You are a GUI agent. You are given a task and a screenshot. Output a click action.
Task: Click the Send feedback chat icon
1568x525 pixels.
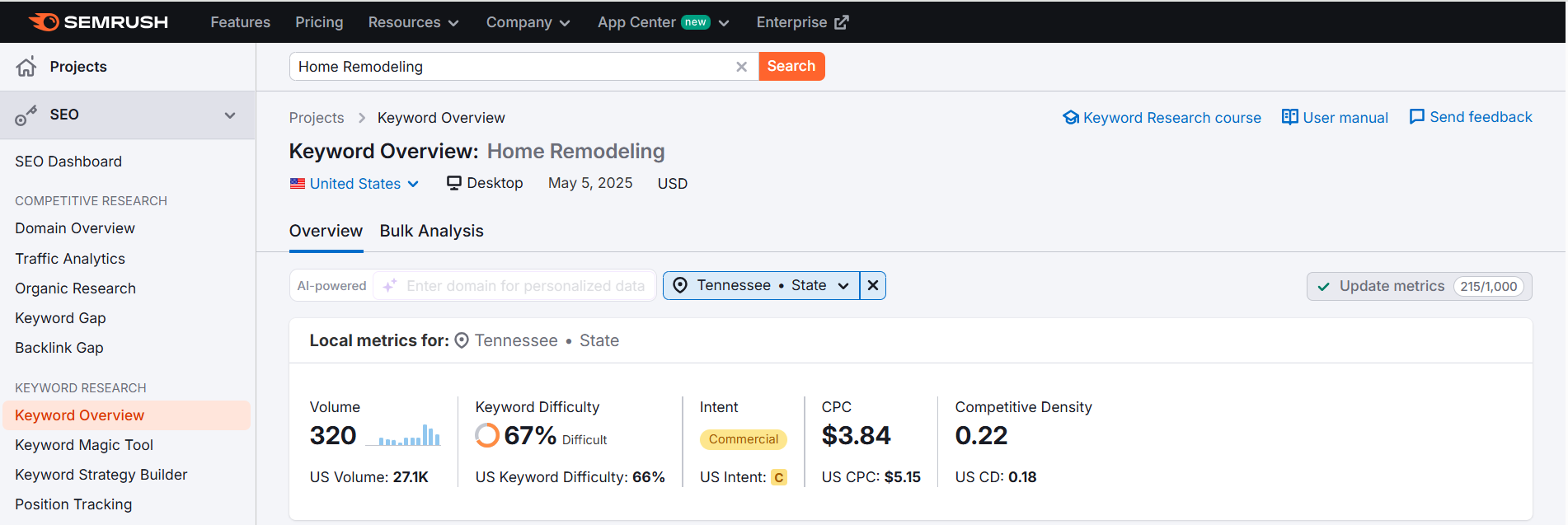[x=1416, y=117]
